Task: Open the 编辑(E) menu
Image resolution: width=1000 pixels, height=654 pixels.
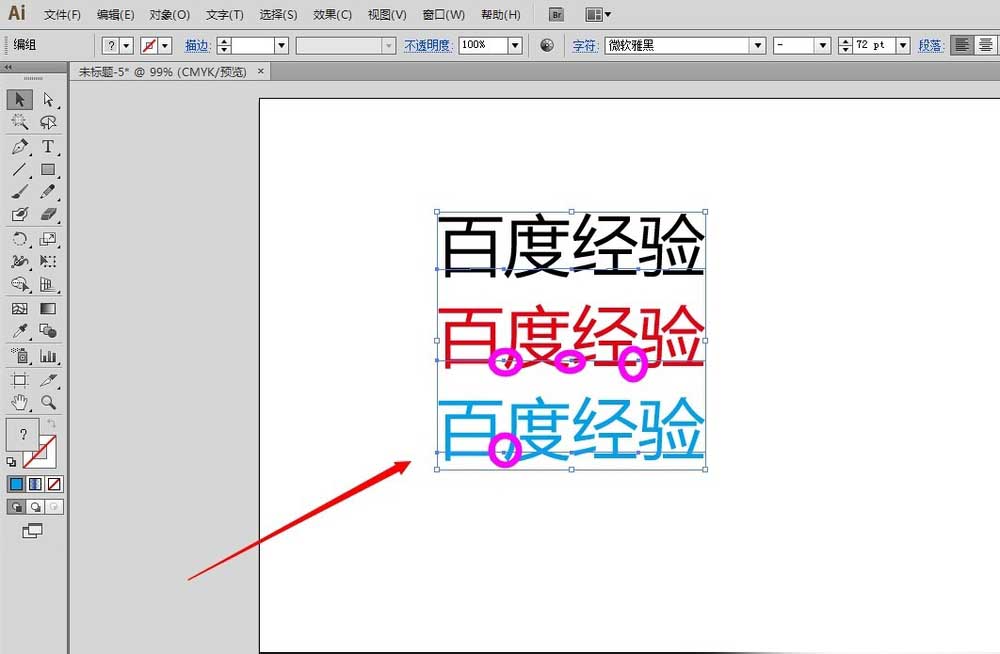Action: coord(115,15)
